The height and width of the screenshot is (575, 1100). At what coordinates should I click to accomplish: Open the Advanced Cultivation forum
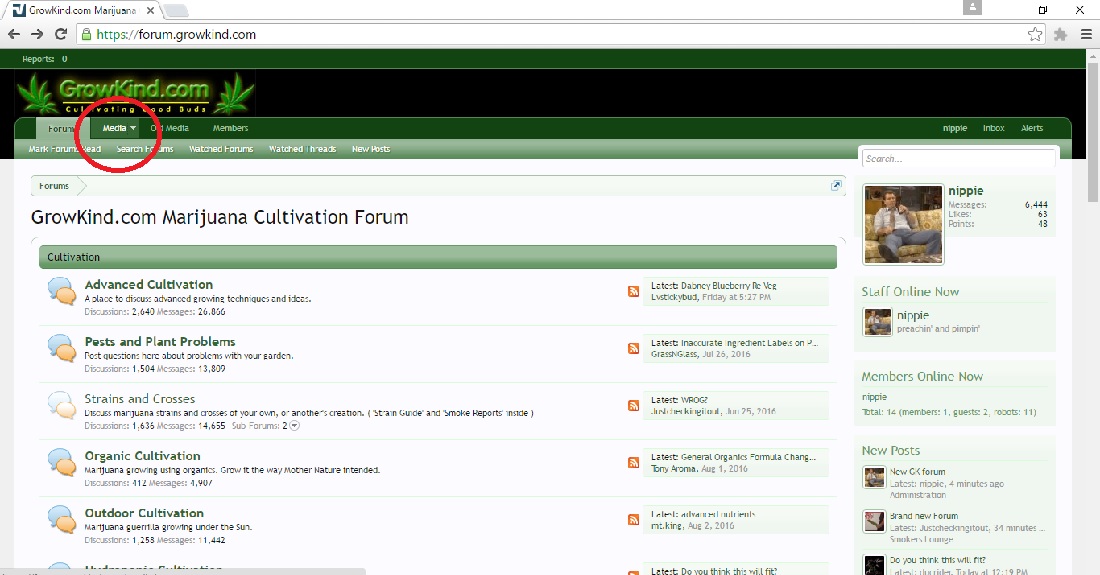pos(149,284)
